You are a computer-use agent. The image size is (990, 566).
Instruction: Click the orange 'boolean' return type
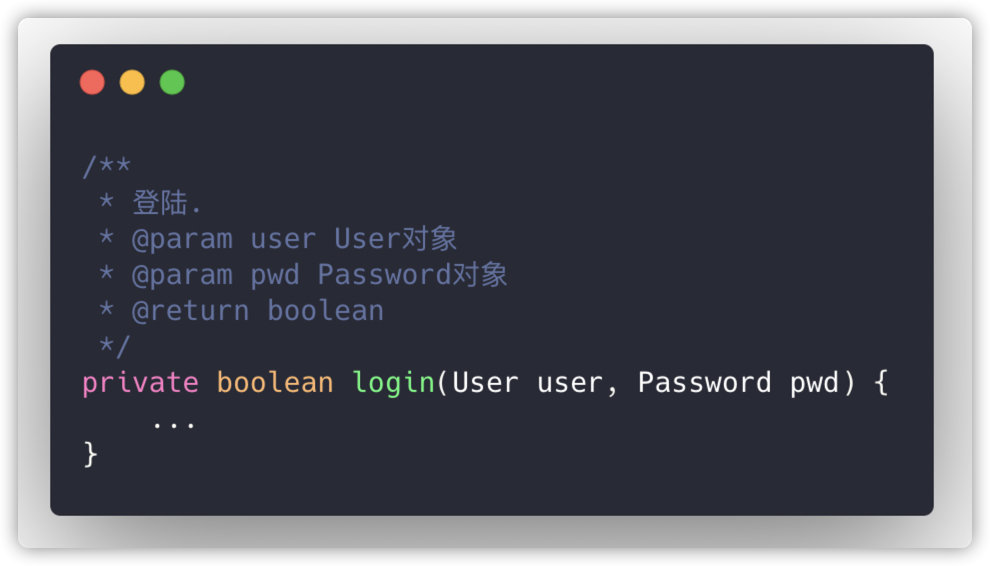point(275,383)
